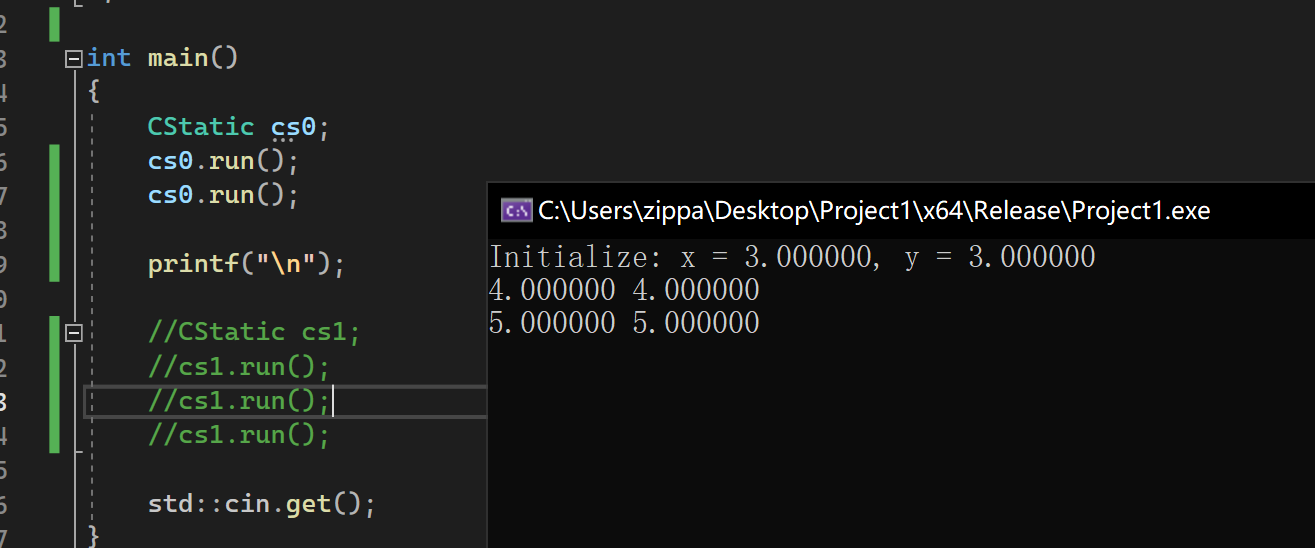The height and width of the screenshot is (548, 1315).
Task: Collapse the commented //CStatic cs1 block
Action: (72, 333)
